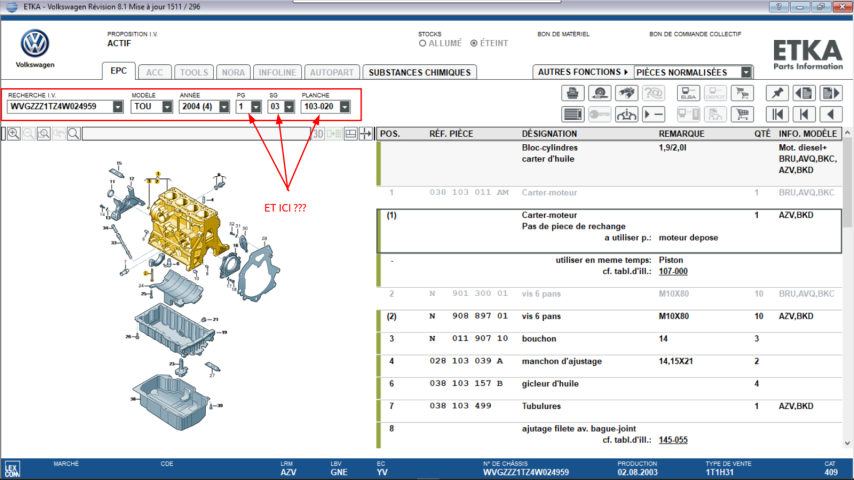Click the skip-back bar-triangle icon

804,114
